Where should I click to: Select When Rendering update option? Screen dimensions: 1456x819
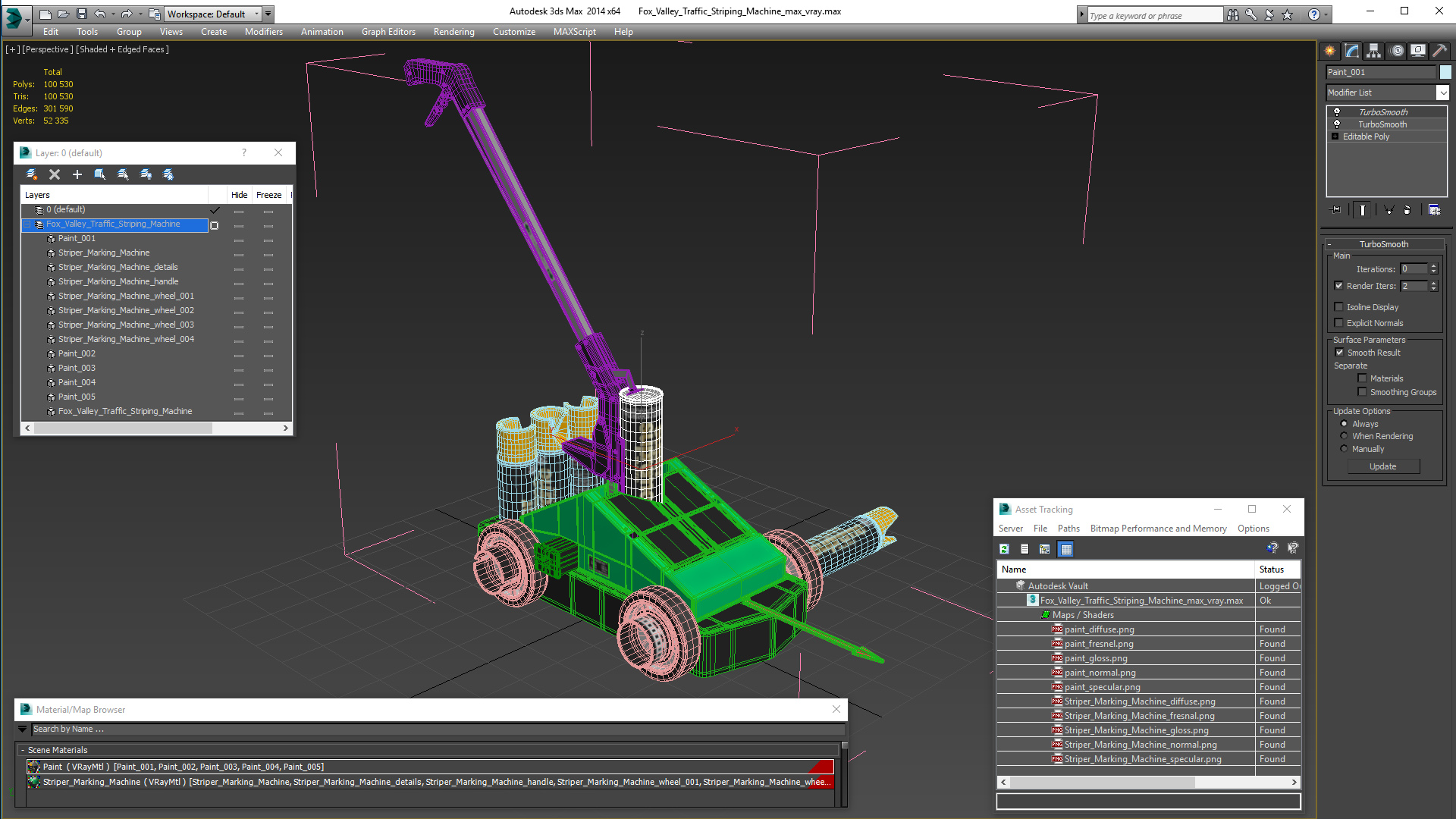point(1344,436)
